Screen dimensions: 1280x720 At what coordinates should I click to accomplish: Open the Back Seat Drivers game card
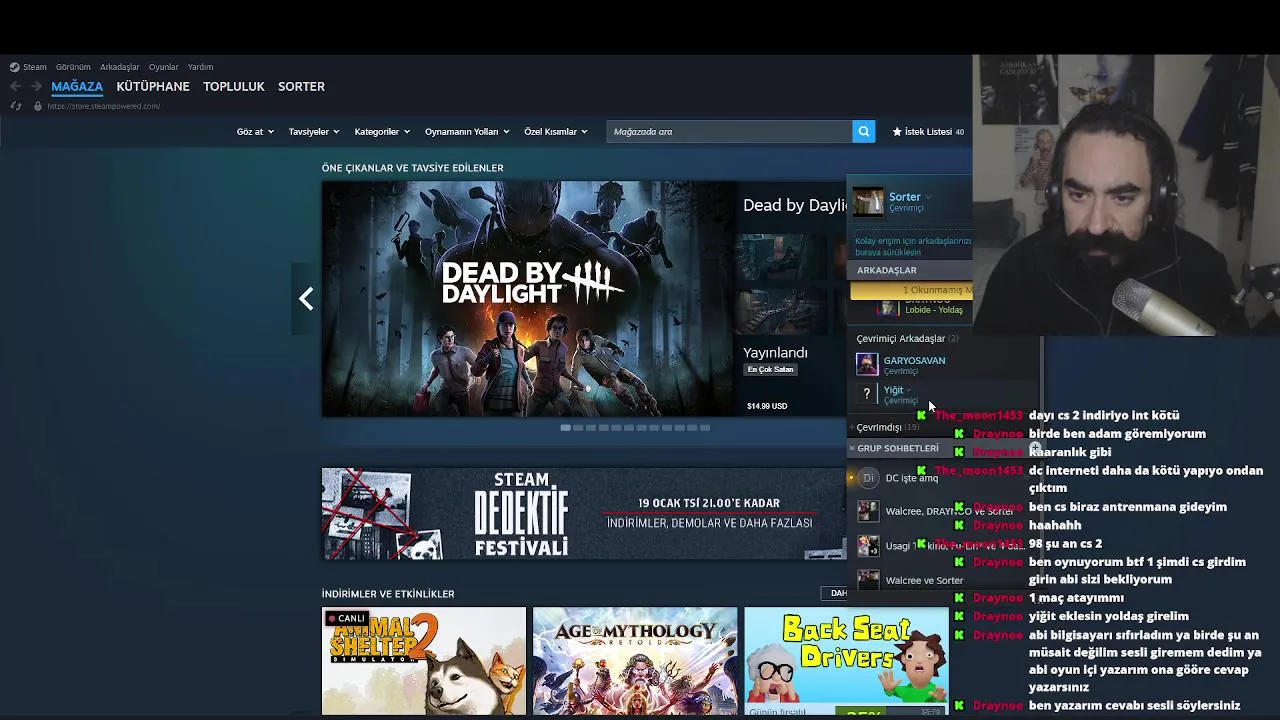846,661
